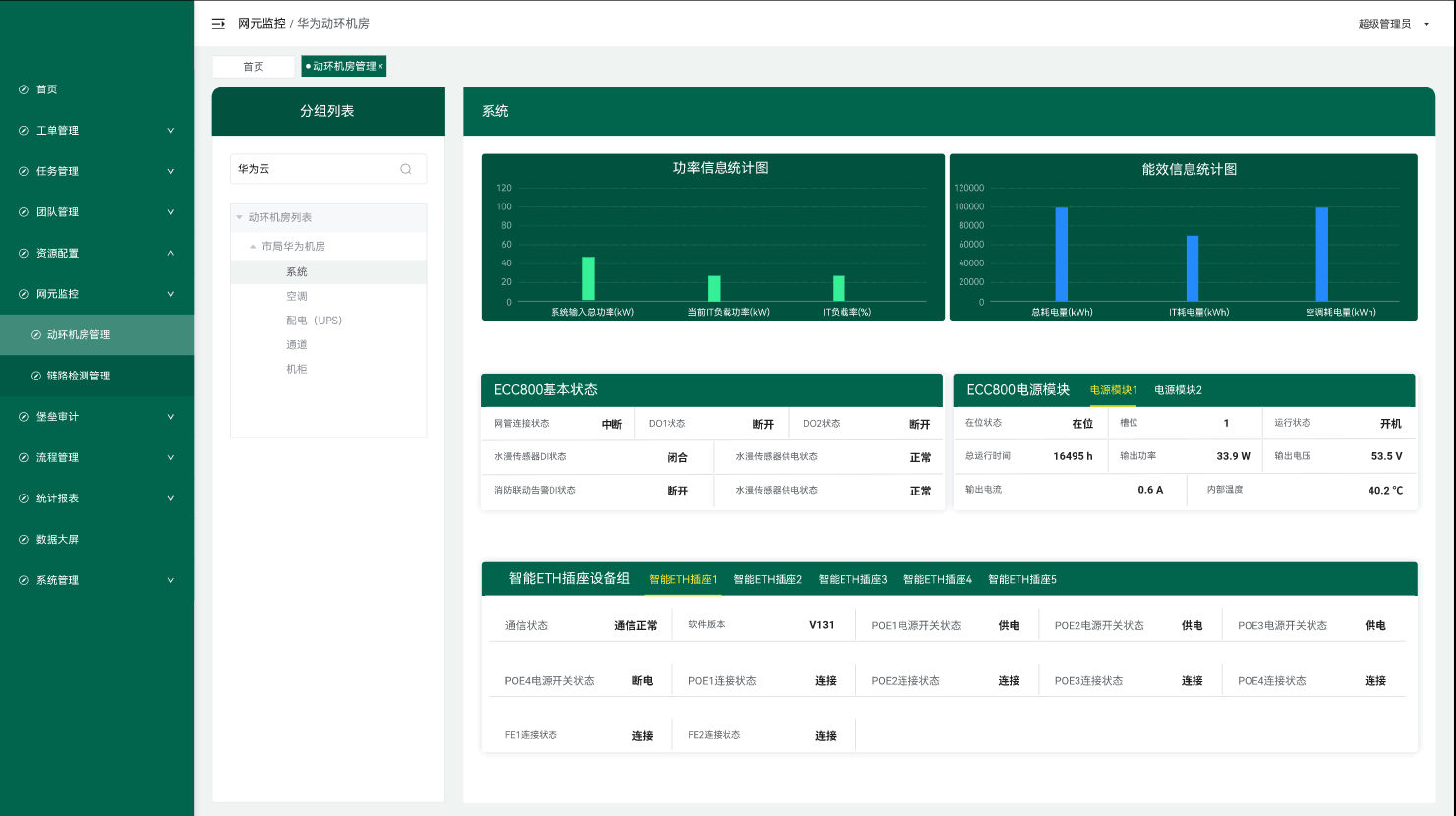Image resolution: width=1456 pixels, height=816 pixels.
Task: Collapse the 动环机房列表 tree node
Action: point(239,217)
